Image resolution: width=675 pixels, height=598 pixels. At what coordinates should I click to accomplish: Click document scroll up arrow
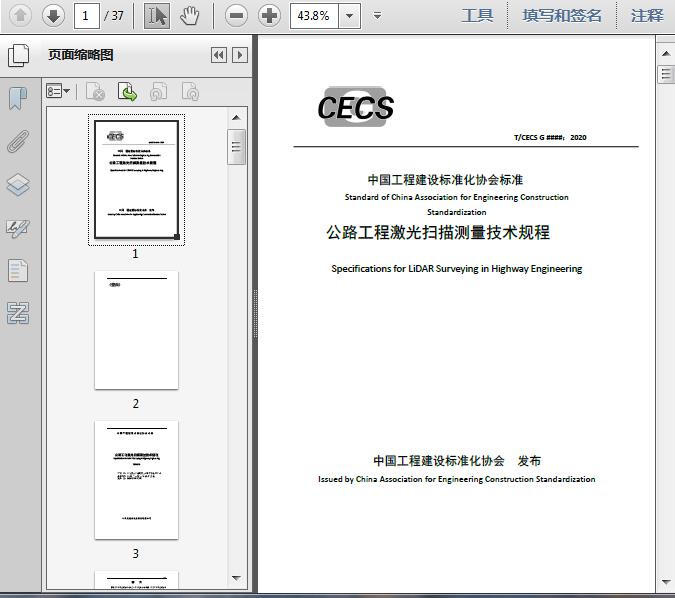point(666,53)
